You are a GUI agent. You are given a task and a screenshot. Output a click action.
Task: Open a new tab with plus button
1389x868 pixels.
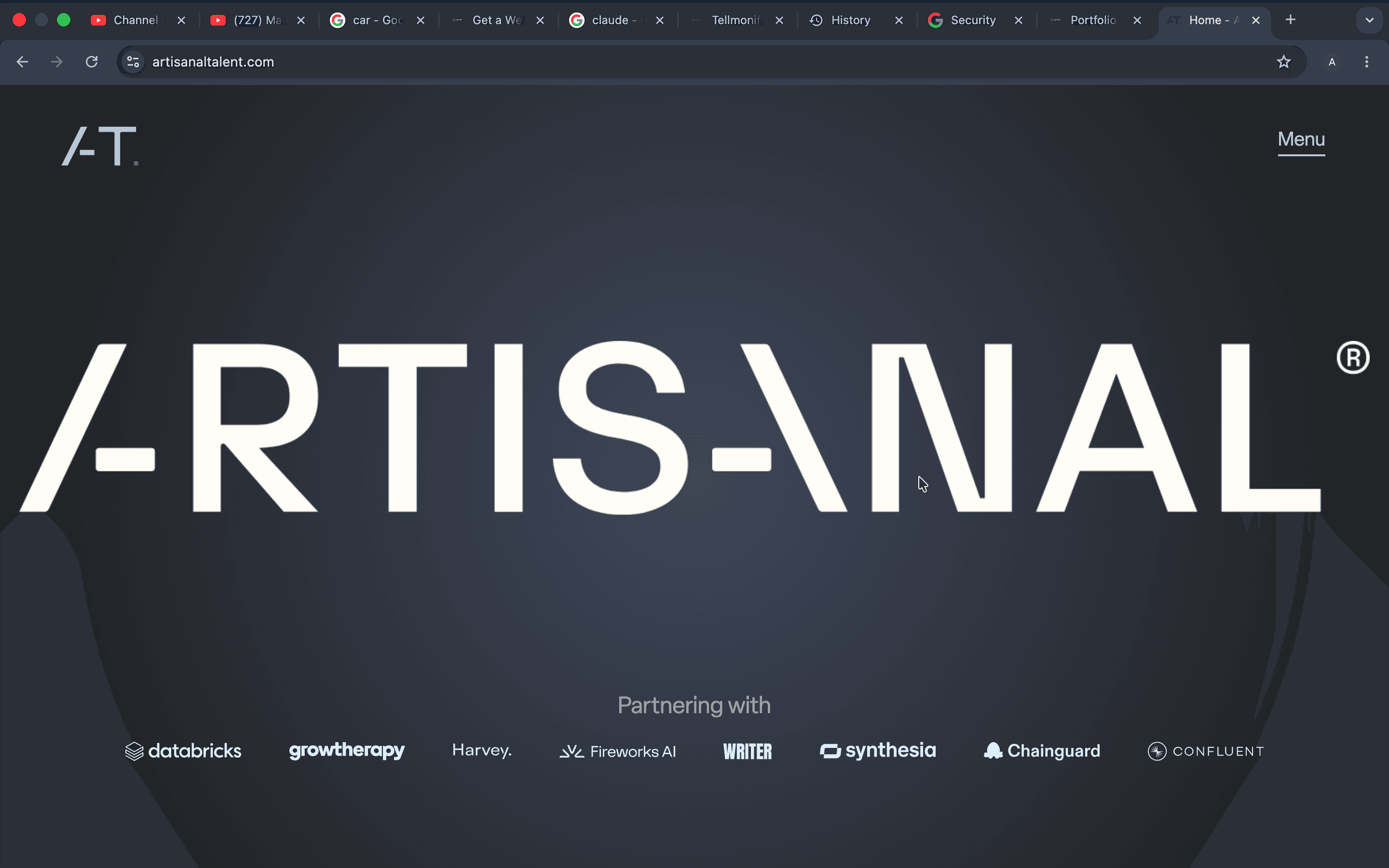pos(1290,20)
